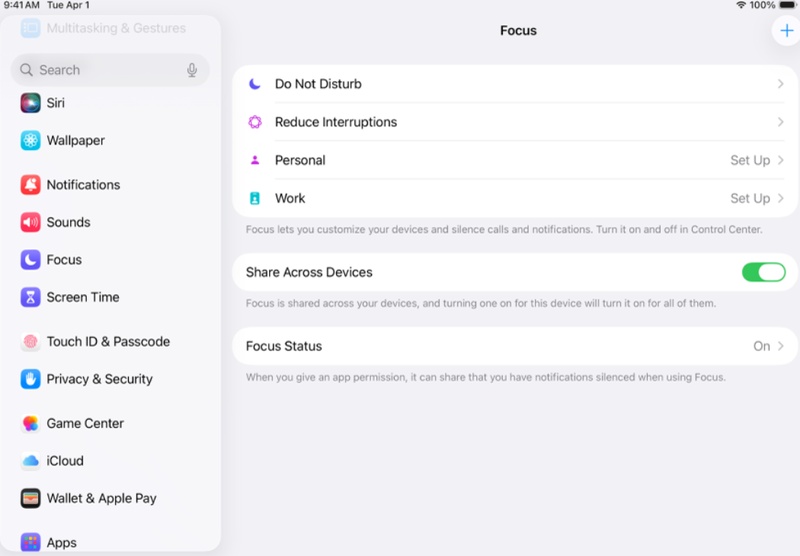Tap the battery indicator in status bar
The height and width of the screenshot is (556, 800).
(788, 5)
